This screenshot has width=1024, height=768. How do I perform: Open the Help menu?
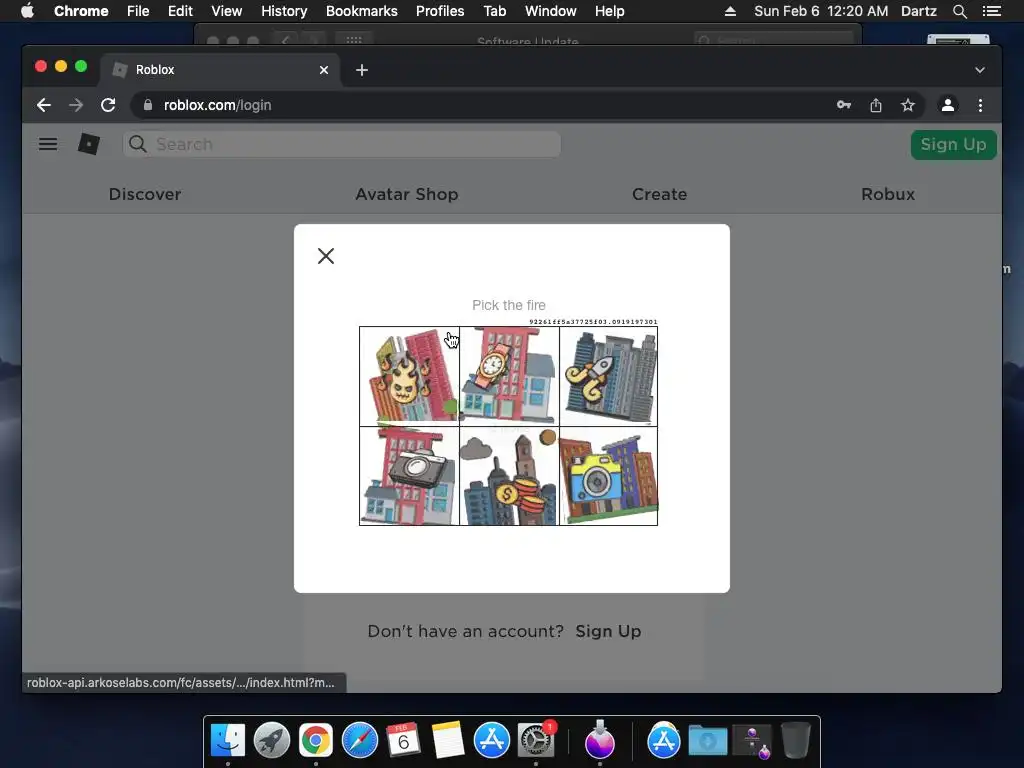click(609, 11)
